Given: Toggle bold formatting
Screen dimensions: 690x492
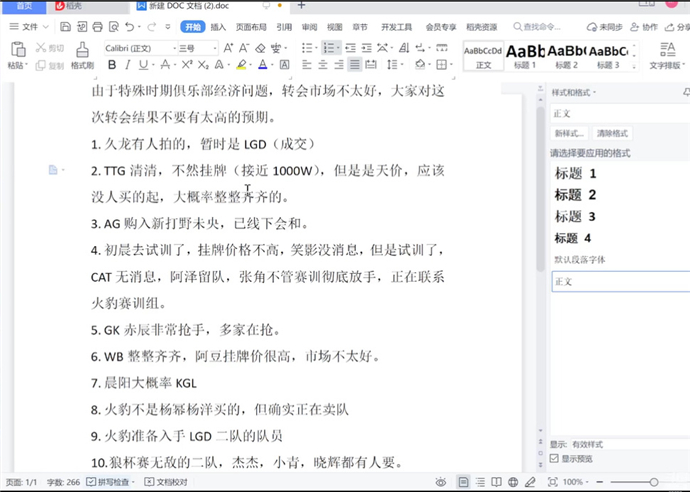Looking at the screenshot, I should point(112,65).
